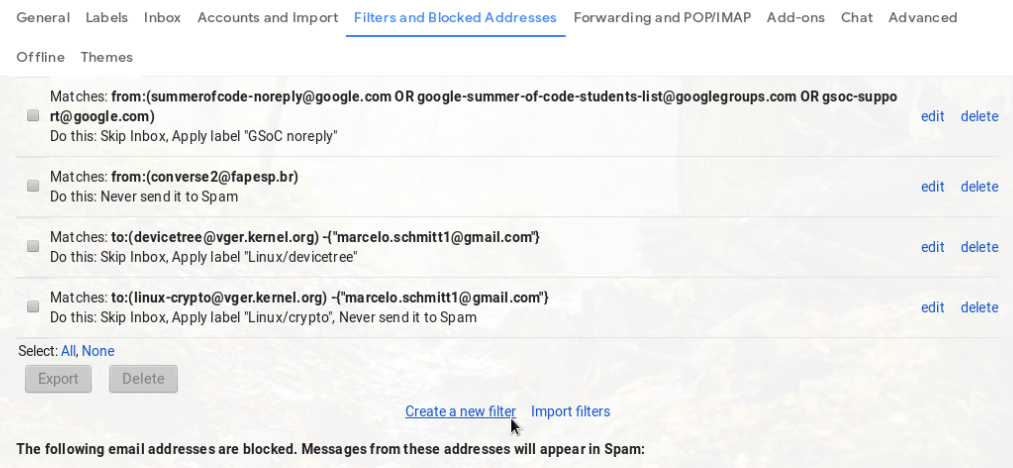
Task: Open the Advanced tab
Action: tap(923, 17)
